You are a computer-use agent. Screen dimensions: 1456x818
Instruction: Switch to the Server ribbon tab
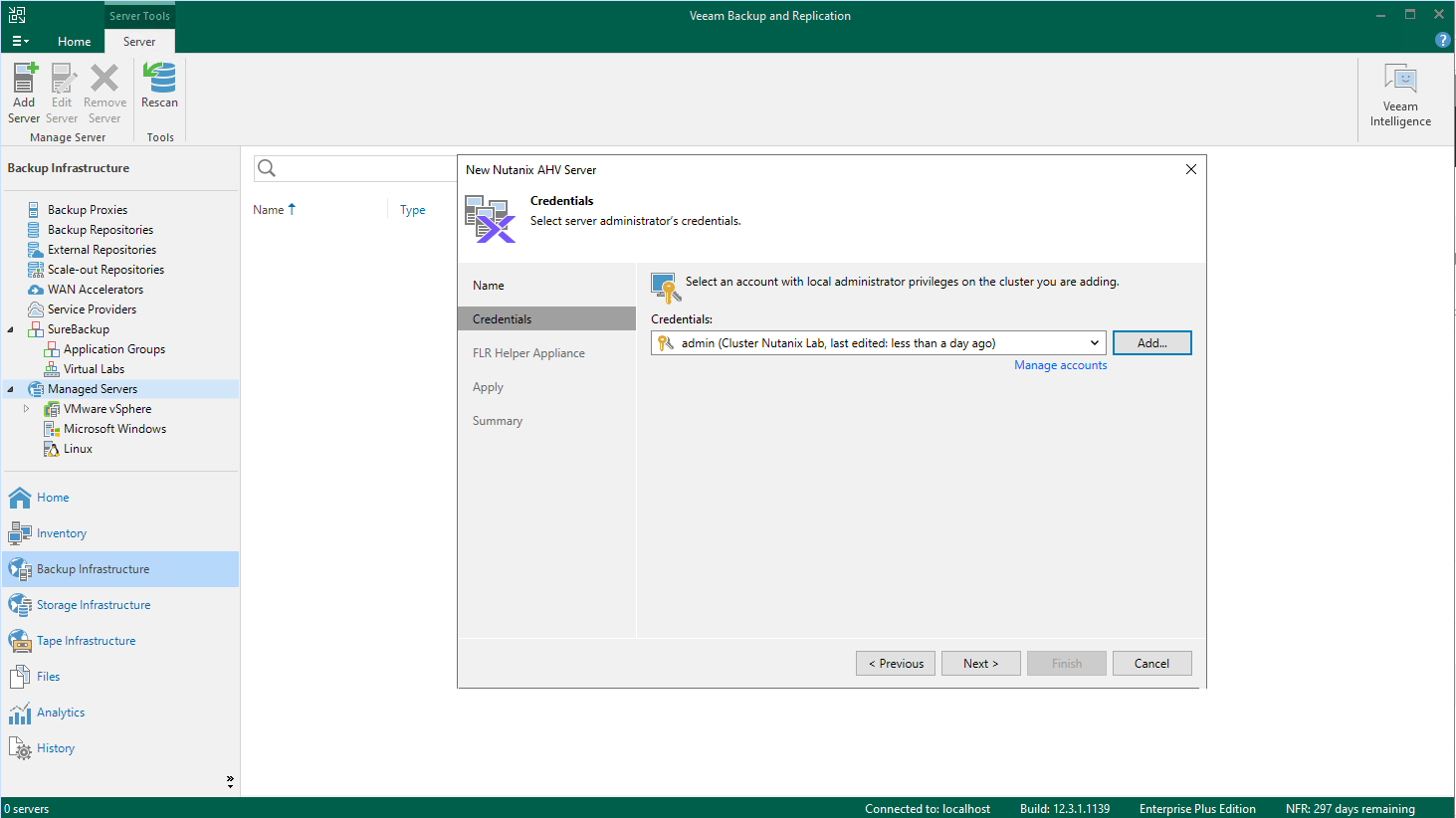139,42
